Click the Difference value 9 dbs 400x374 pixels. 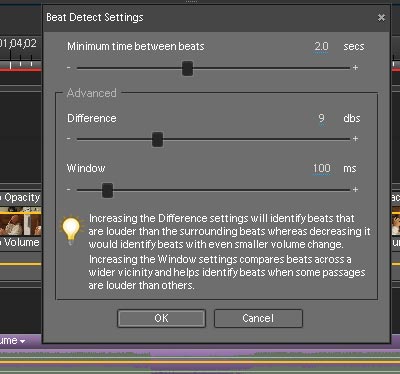tap(321, 118)
